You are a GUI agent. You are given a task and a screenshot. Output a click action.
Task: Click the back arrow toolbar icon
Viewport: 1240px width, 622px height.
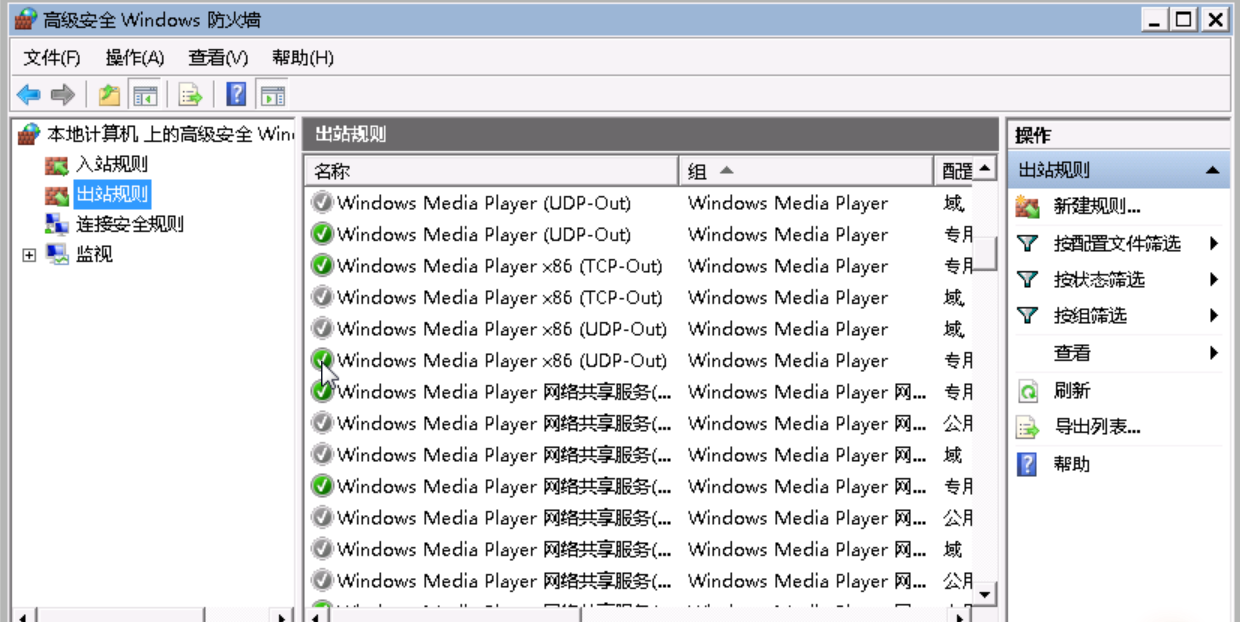click(x=29, y=95)
